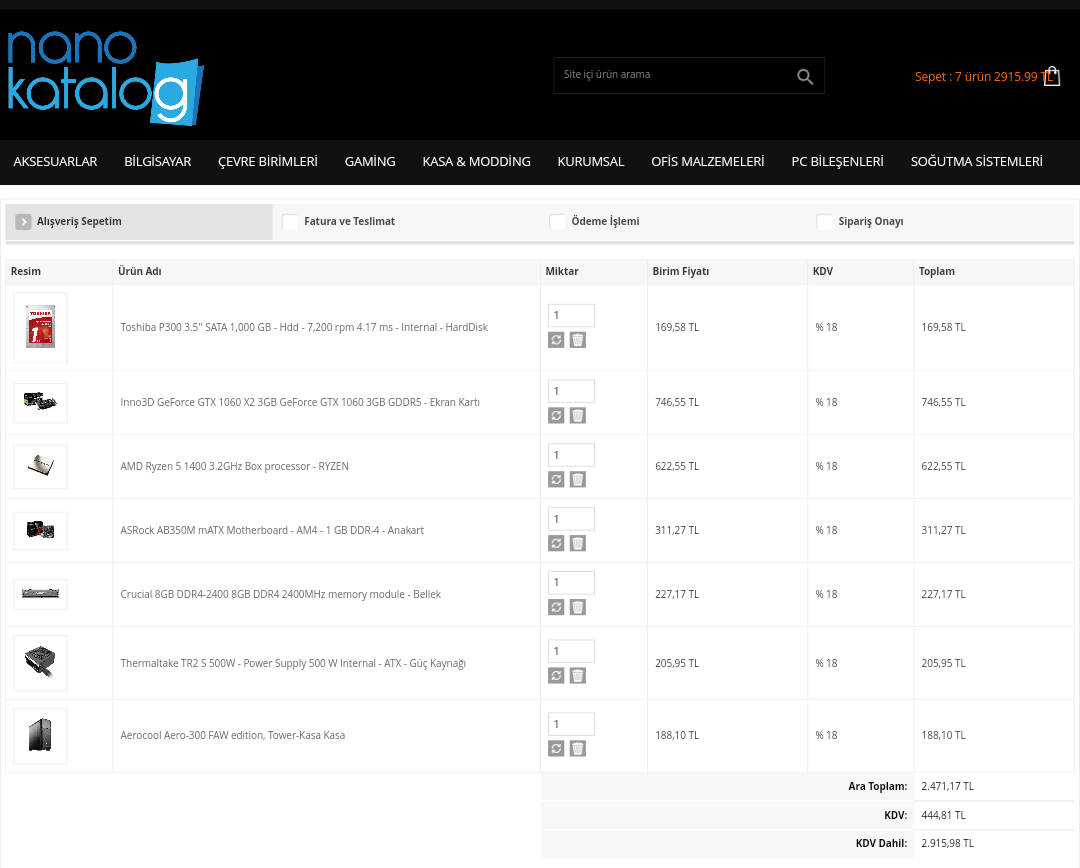This screenshot has width=1080, height=868.
Task: Select the Sipariş Onayı step
Action: click(x=941, y=221)
